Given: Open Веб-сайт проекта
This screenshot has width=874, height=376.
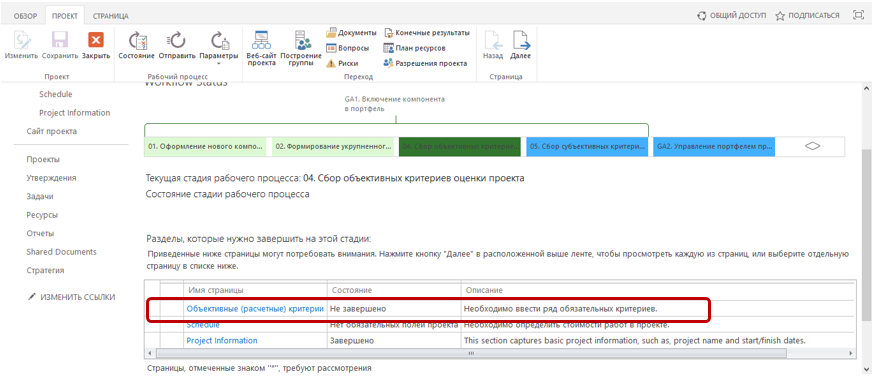Looking at the screenshot, I should pos(261,48).
